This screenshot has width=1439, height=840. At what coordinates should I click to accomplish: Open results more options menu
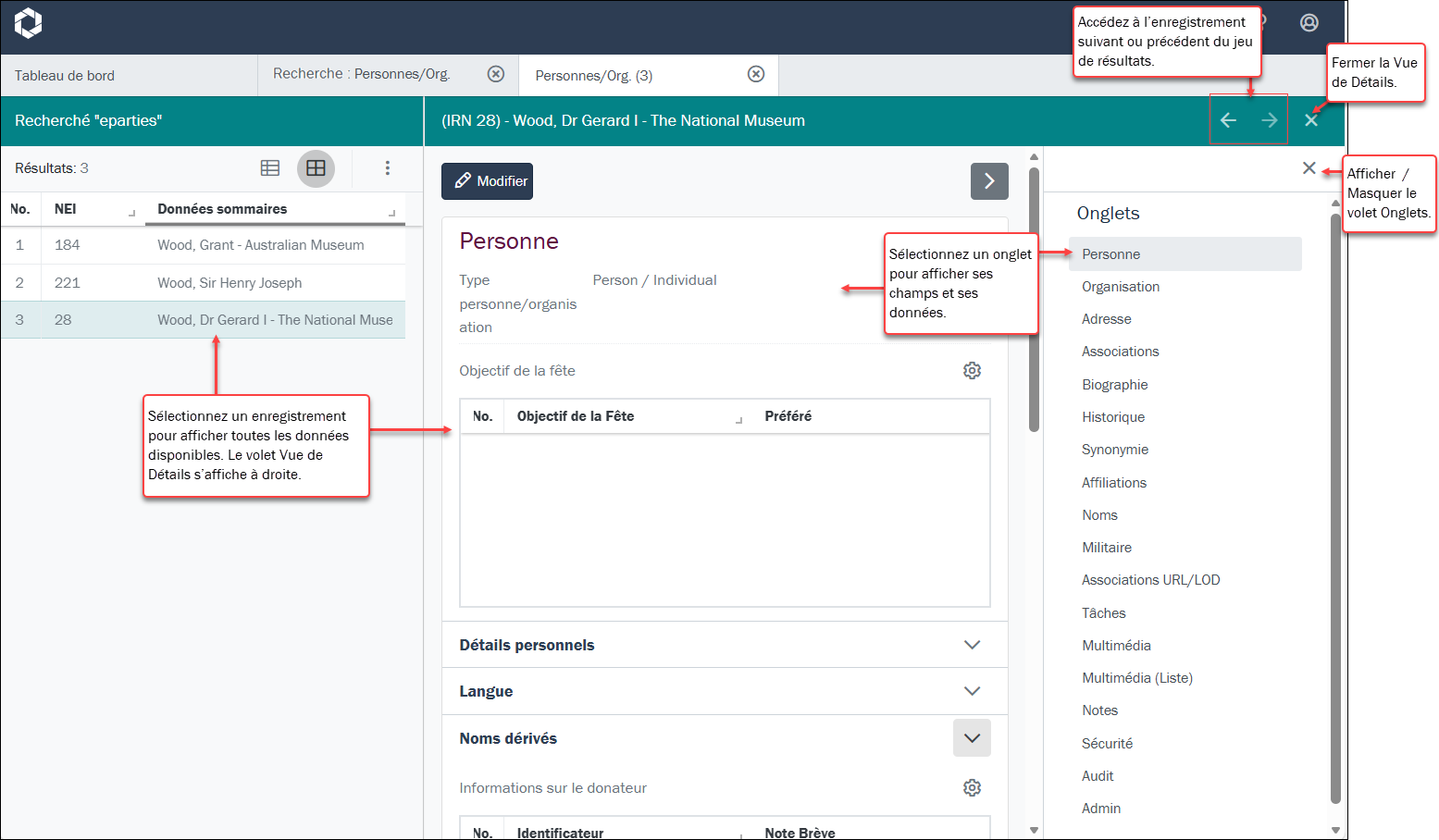(x=388, y=168)
